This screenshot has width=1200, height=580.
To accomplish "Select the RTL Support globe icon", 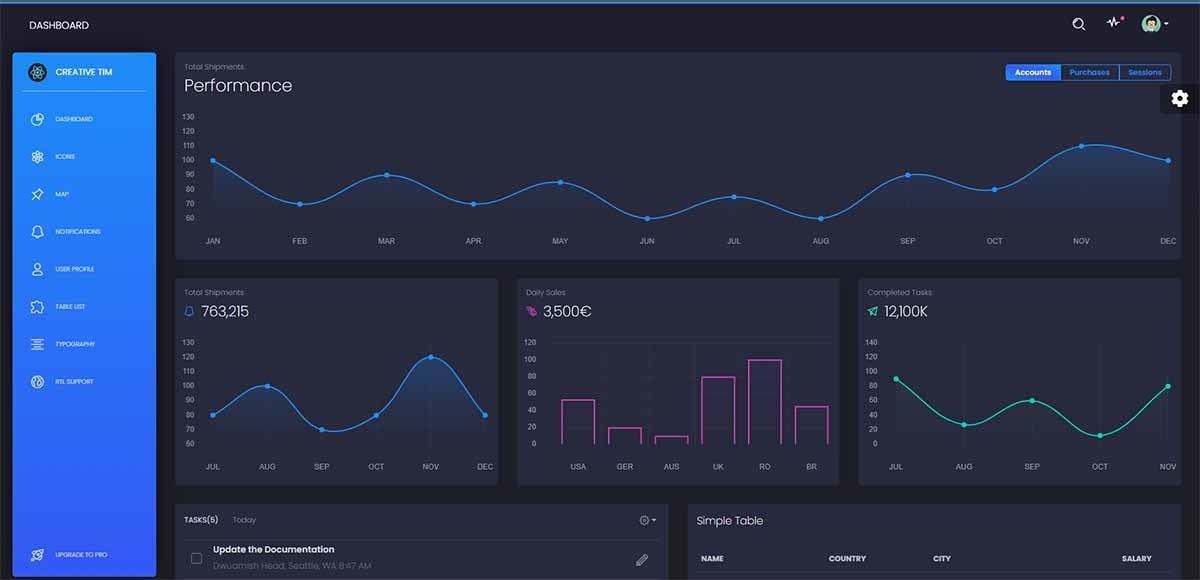I will click(x=37, y=382).
